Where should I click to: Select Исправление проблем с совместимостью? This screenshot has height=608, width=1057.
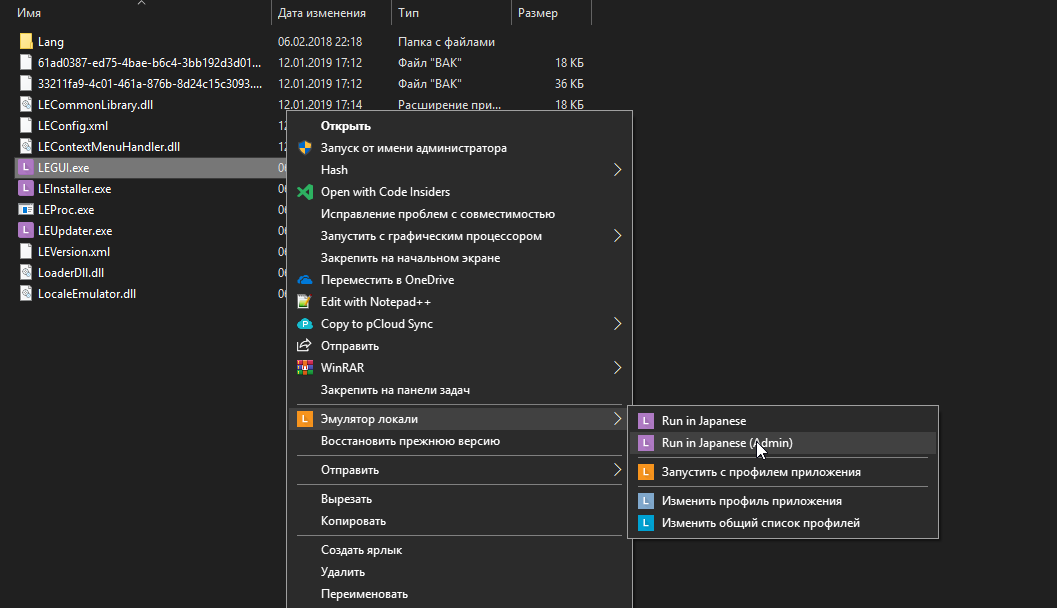pos(438,214)
